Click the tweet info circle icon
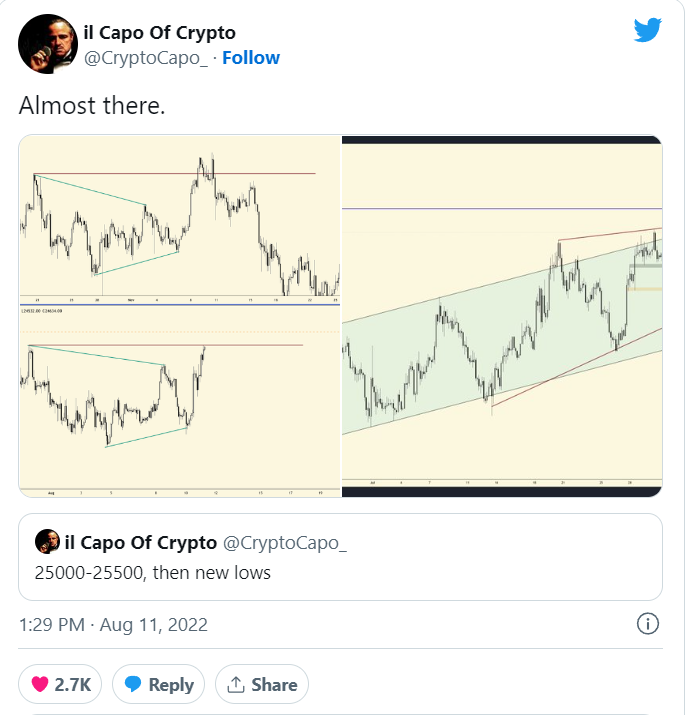686x715 pixels. click(648, 623)
